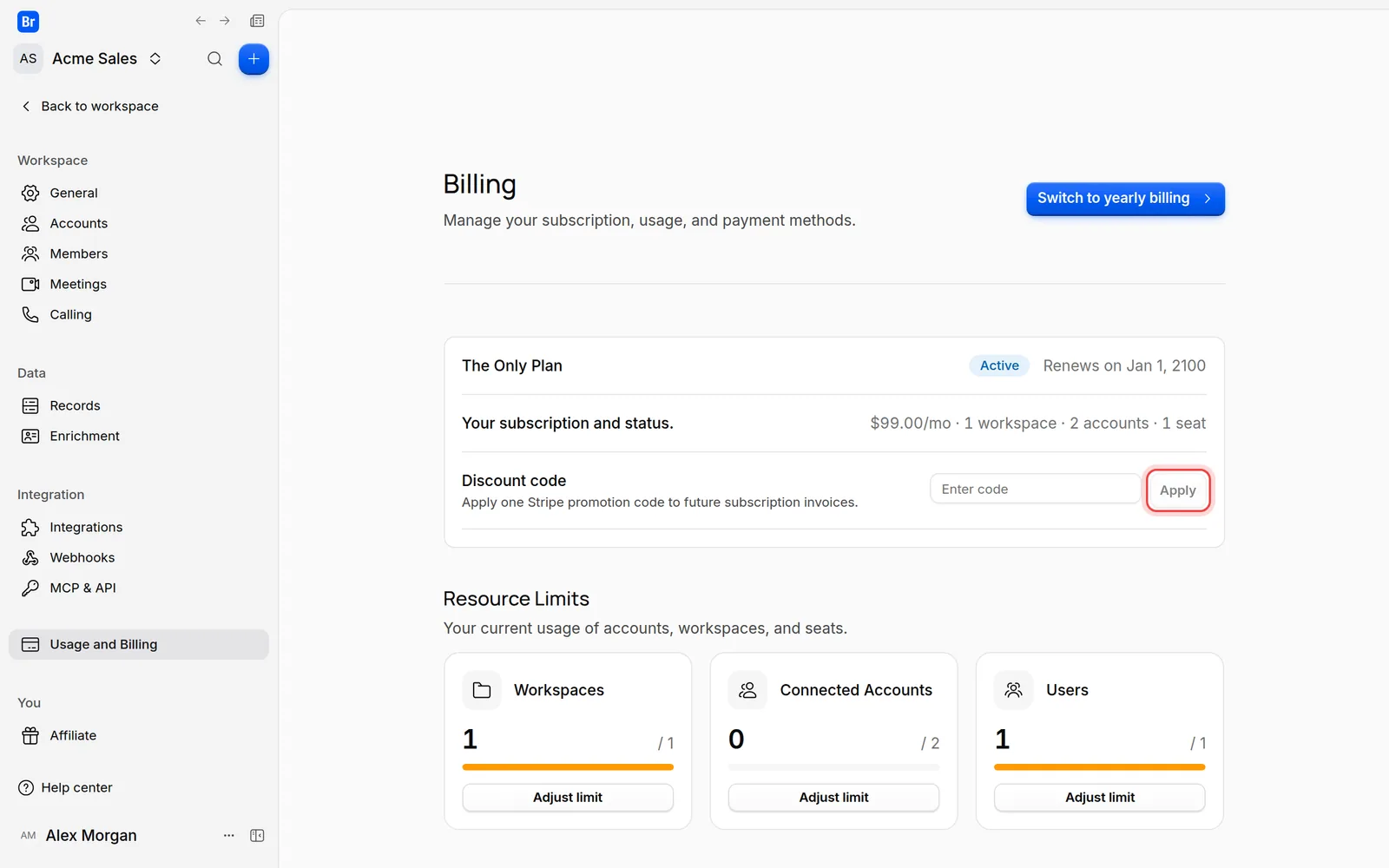The image size is (1389, 868).
Task: Expand the Acme Sales workspace switcher
Action: 155,59
